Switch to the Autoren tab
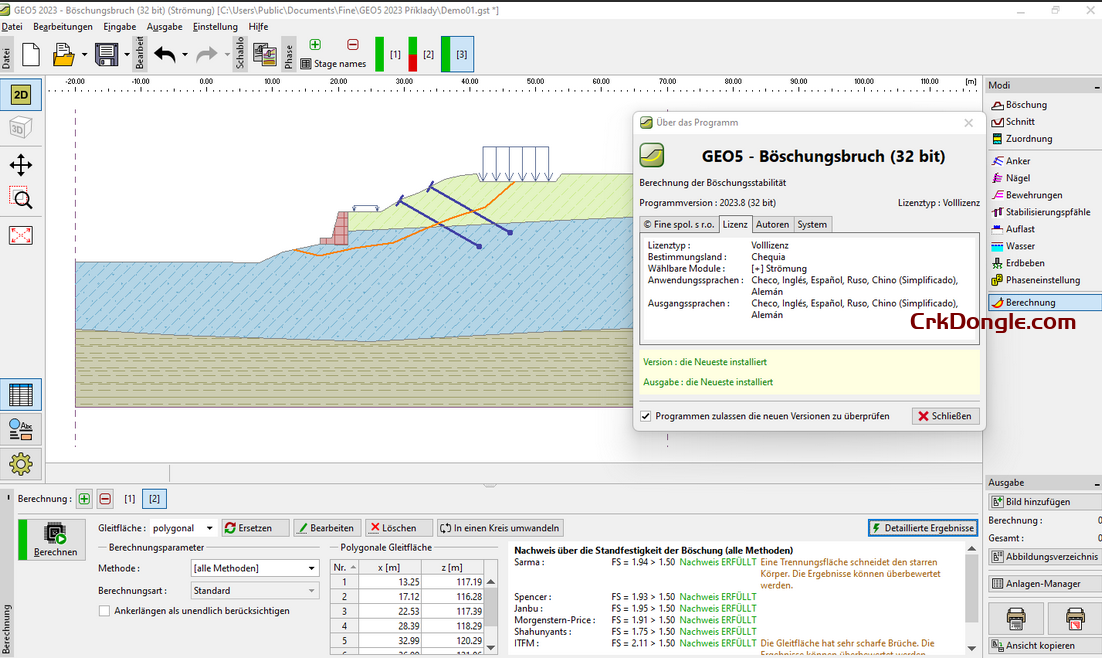Image resolution: width=1102 pixels, height=658 pixels. (x=772, y=224)
